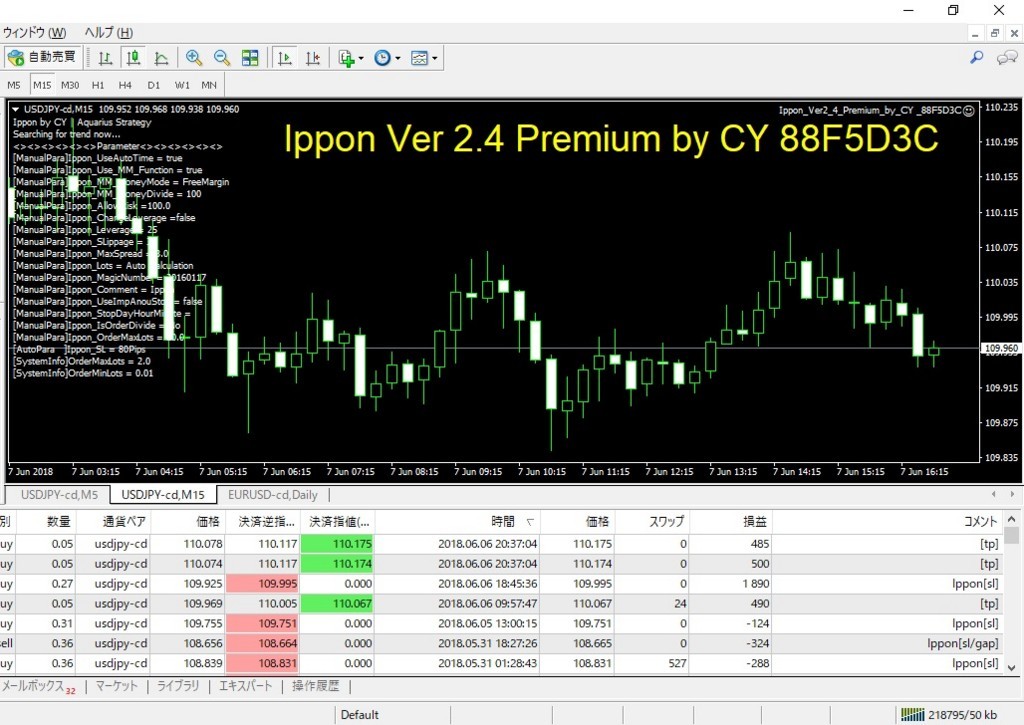Toggle chart auto scroll
This screenshot has height=725, width=1024.
point(284,58)
